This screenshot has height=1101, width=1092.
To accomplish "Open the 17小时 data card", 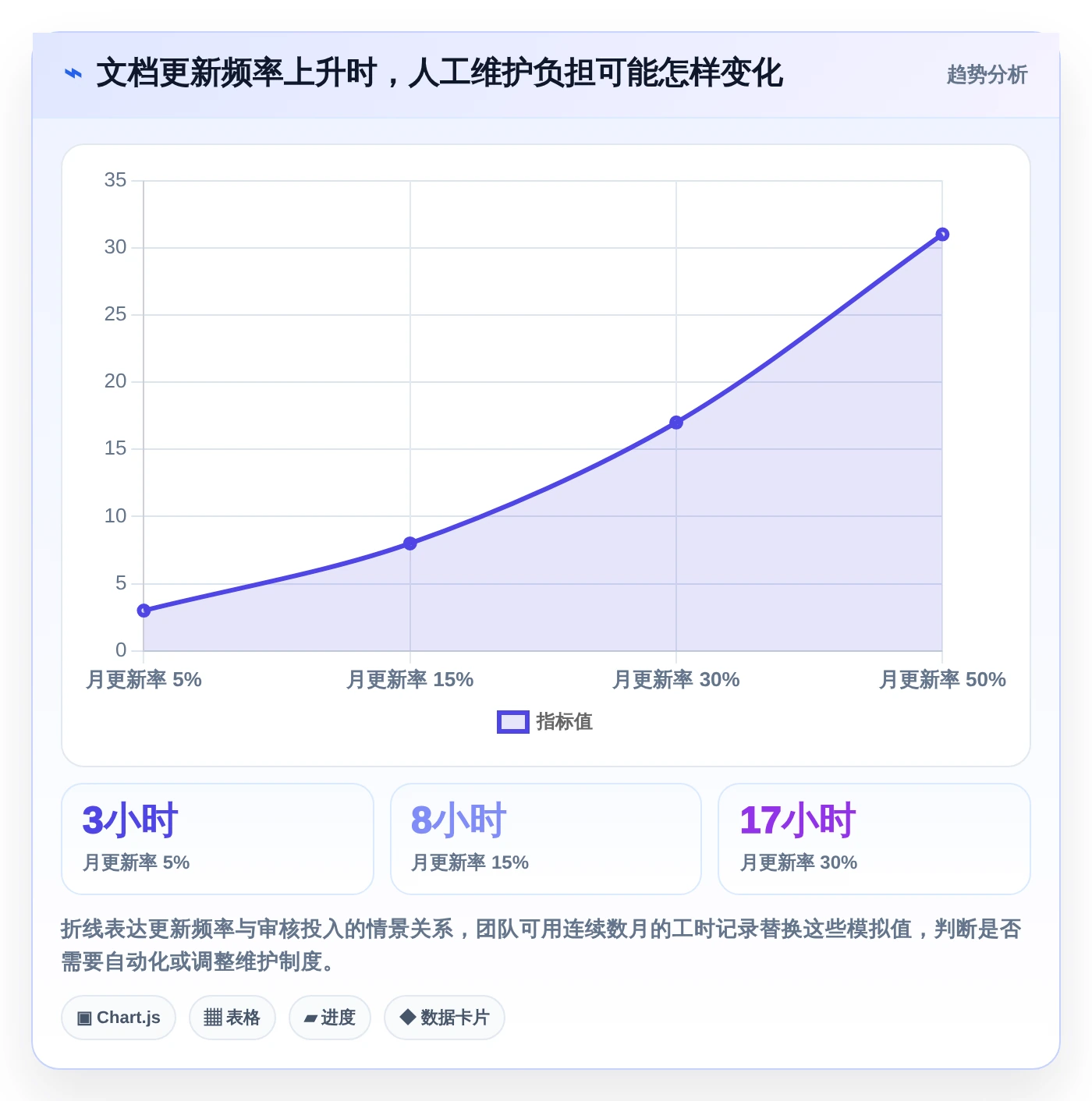I will click(x=874, y=839).
